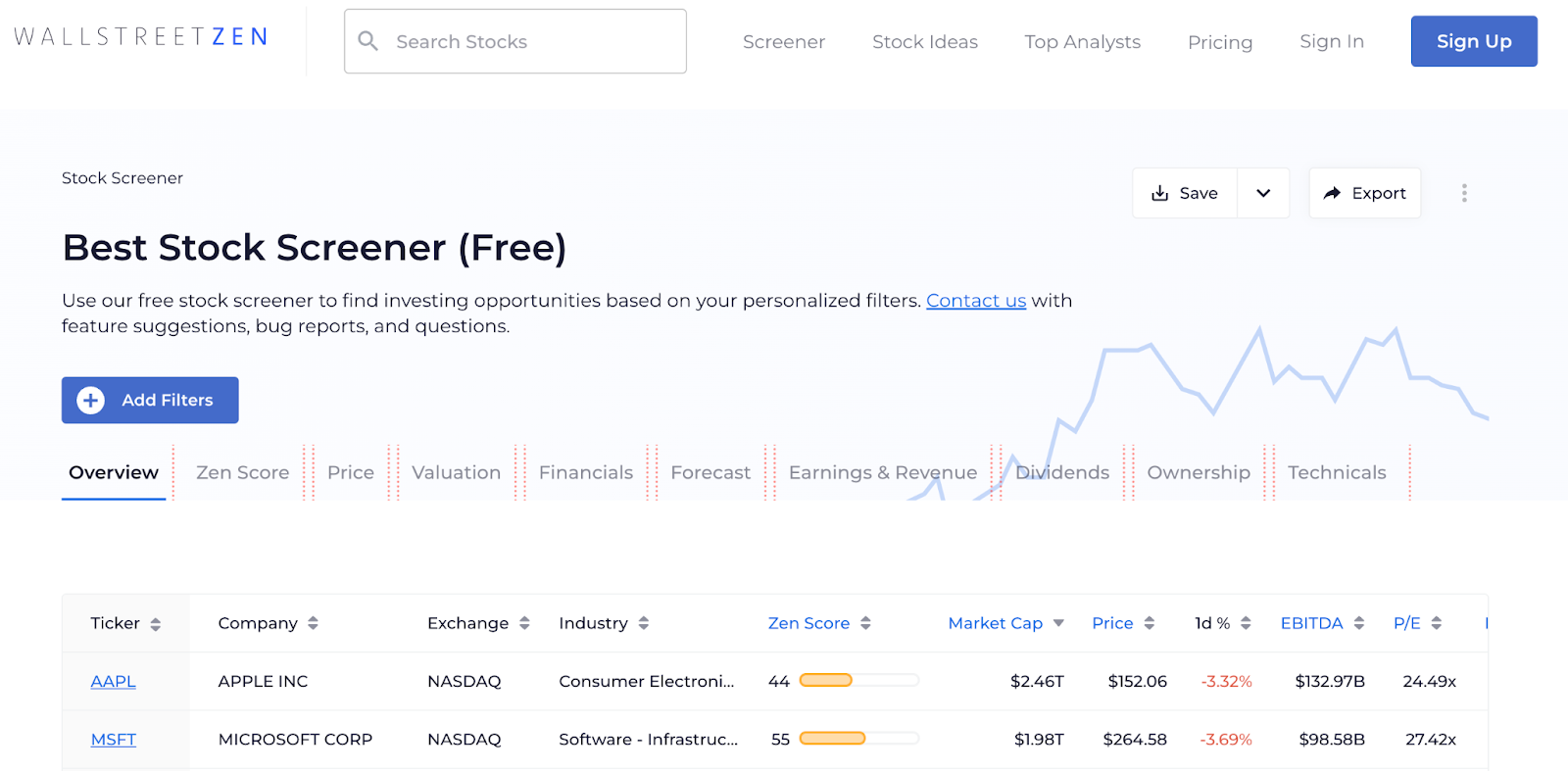Sort by Company column arrows
Viewport: 1568px width, 771px height.
point(313,623)
